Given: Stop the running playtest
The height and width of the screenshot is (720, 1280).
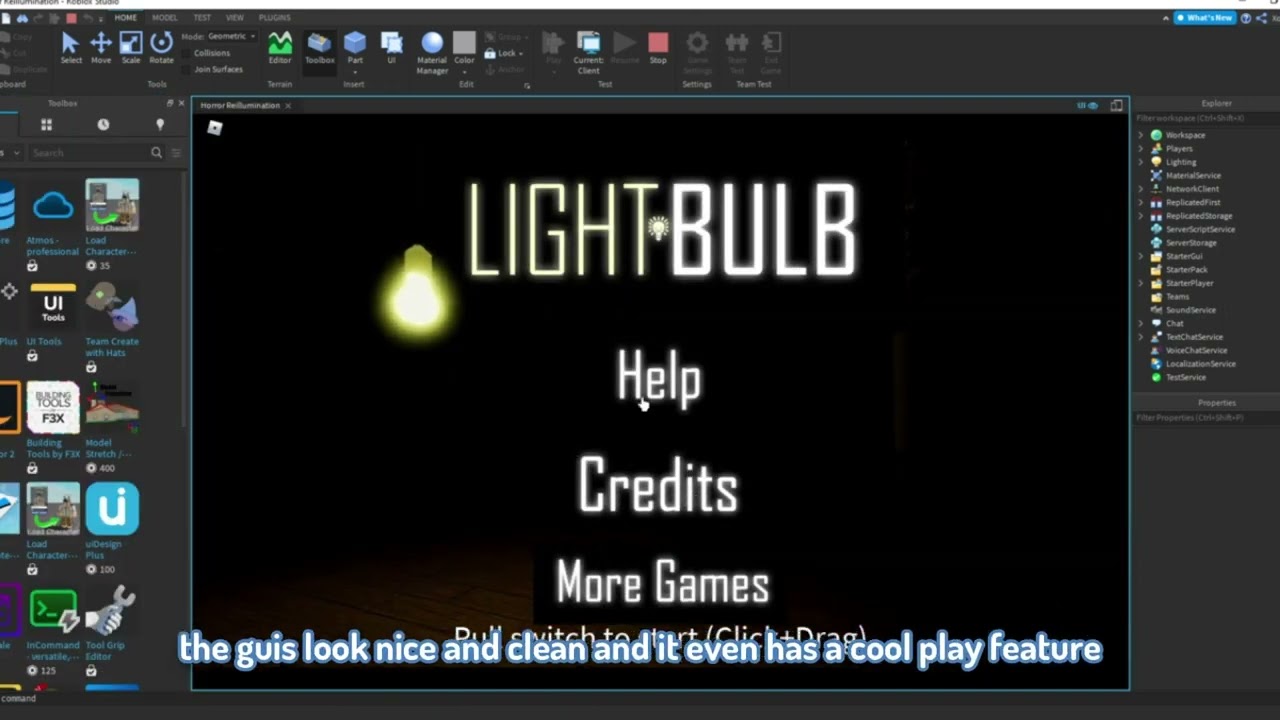Looking at the screenshot, I should (658, 47).
